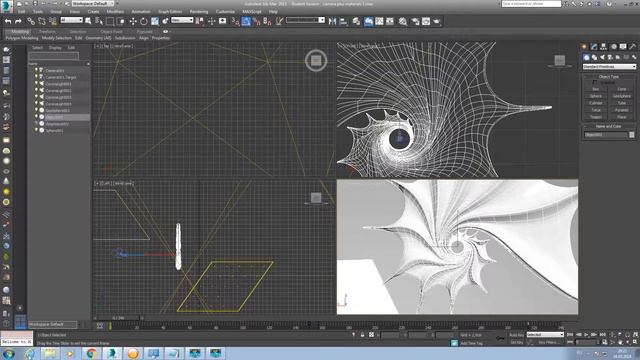Open the Material Editor icon
The width and height of the screenshot is (640, 360).
(403, 21)
